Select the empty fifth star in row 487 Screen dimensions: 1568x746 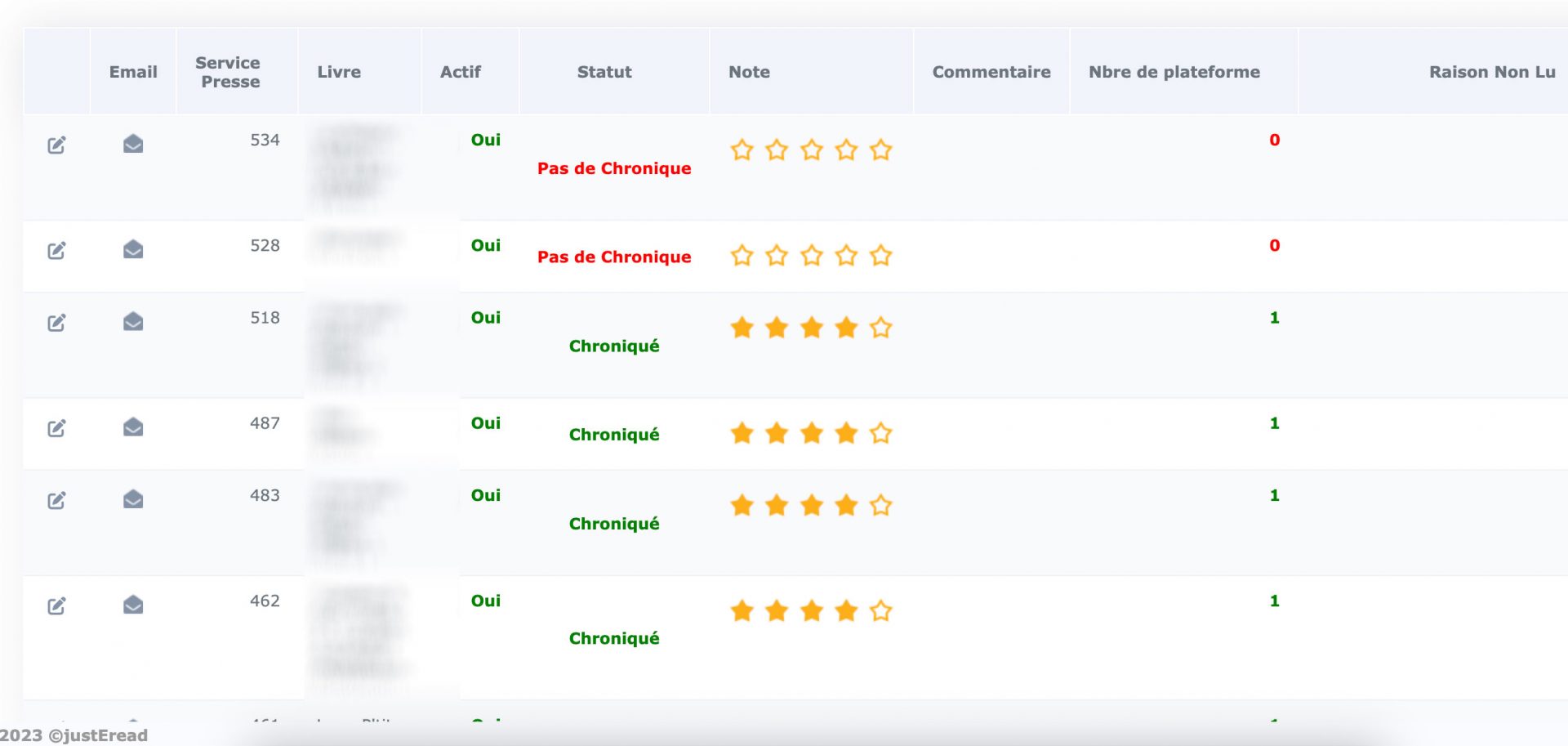coord(880,433)
